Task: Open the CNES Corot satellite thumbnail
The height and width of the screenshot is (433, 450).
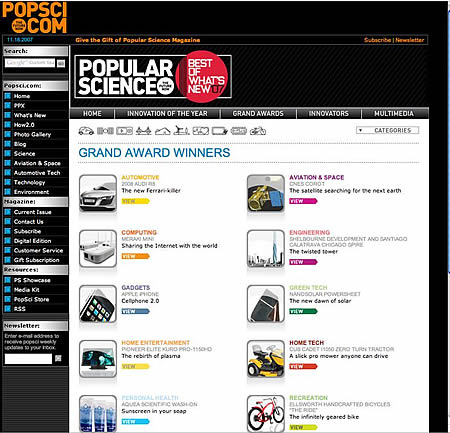Action: click(x=266, y=193)
